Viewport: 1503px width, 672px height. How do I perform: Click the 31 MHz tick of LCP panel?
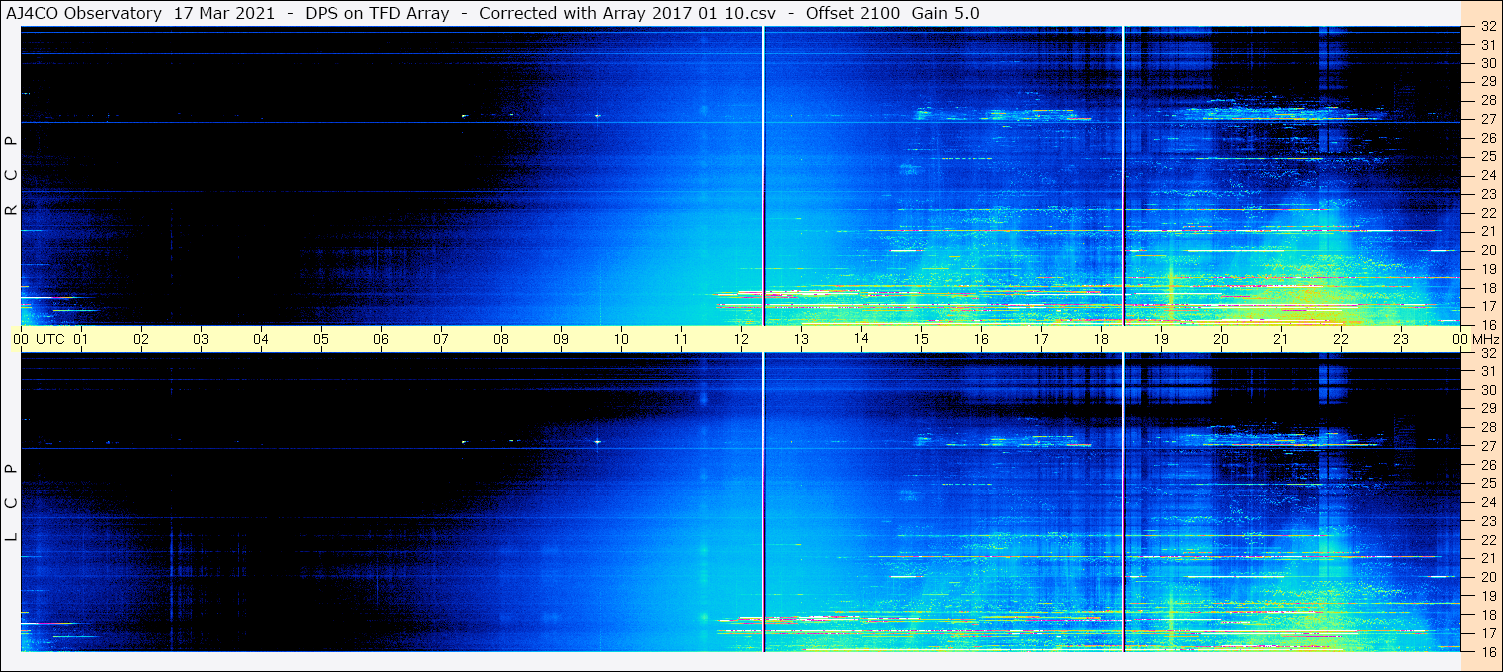click(x=1487, y=371)
